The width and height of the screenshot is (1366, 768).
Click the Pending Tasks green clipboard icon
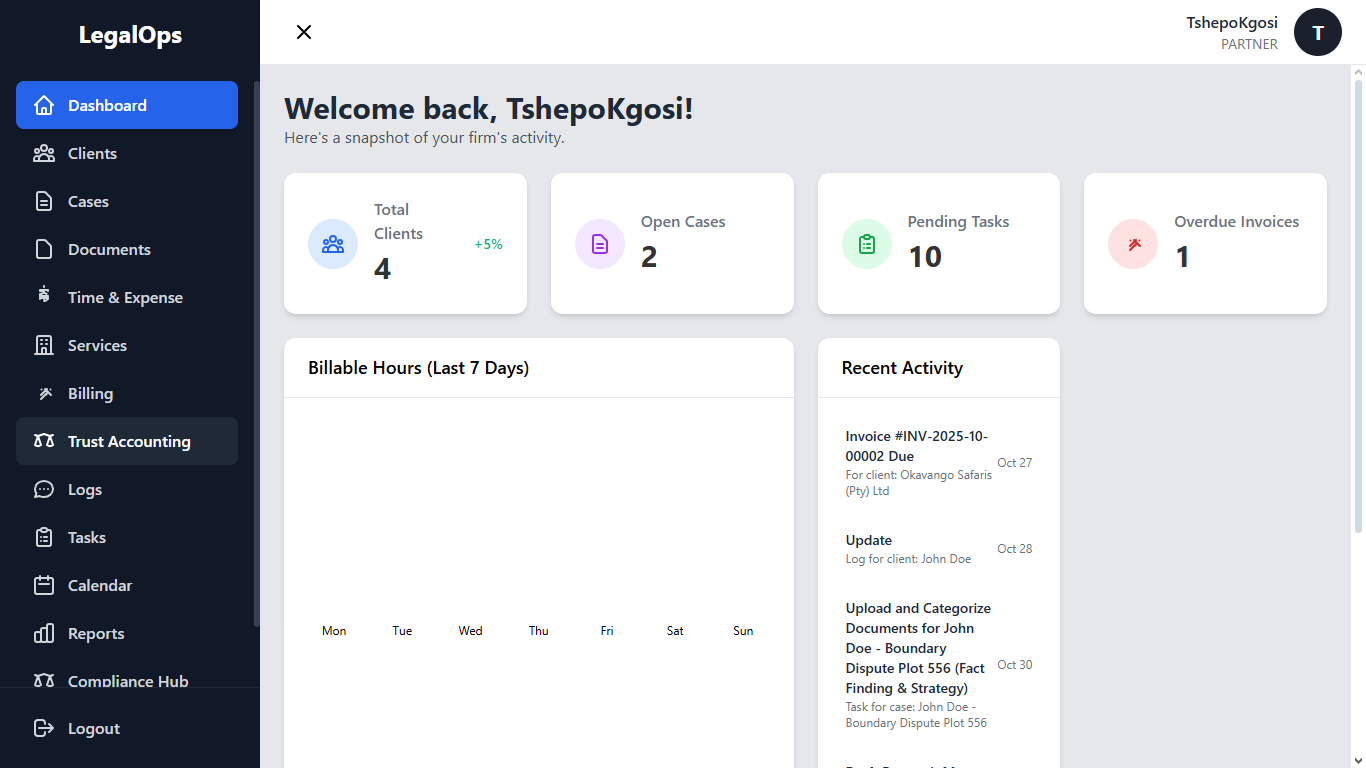click(x=866, y=243)
